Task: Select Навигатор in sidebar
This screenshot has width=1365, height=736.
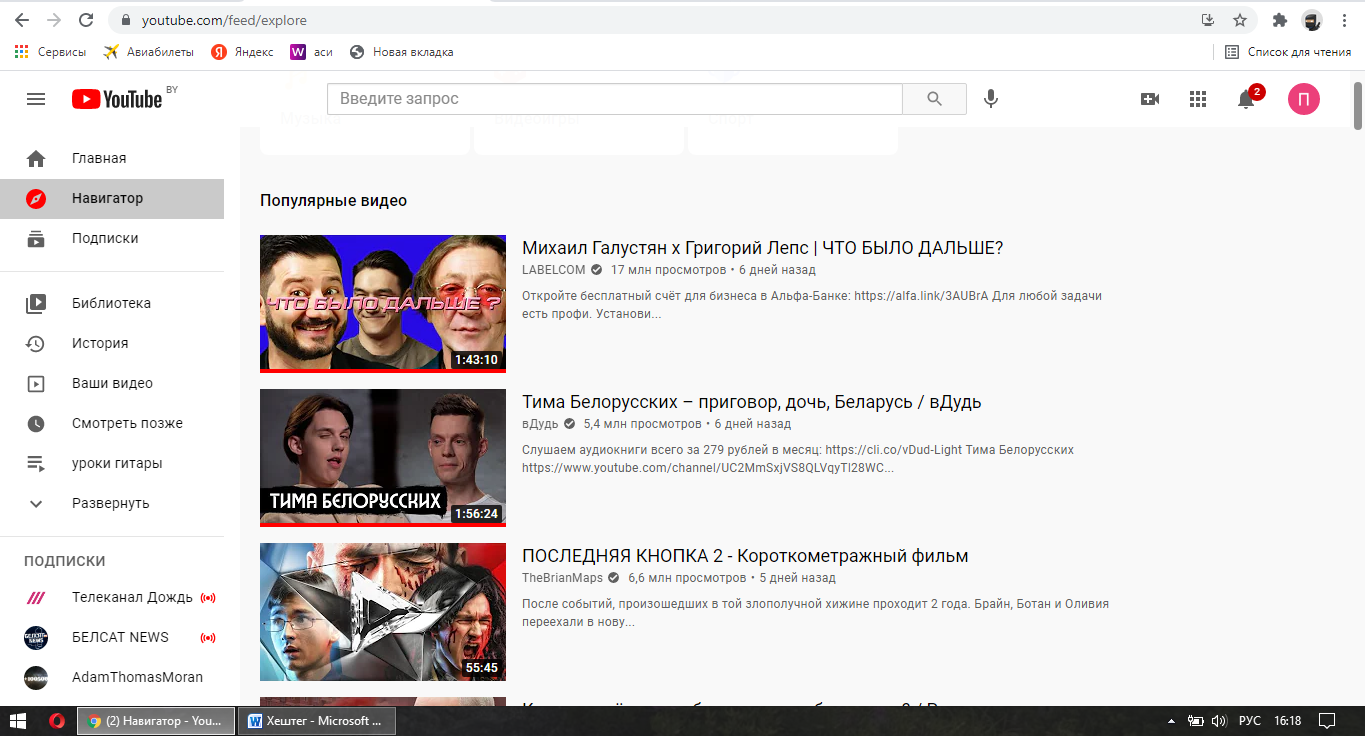Action: point(112,198)
